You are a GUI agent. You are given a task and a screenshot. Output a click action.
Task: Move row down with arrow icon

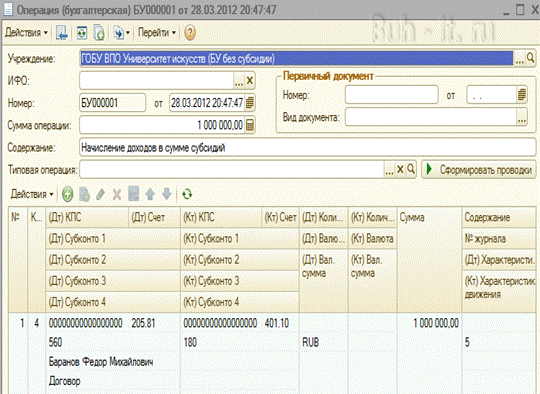pyautogui.click(x=166, y=195)
